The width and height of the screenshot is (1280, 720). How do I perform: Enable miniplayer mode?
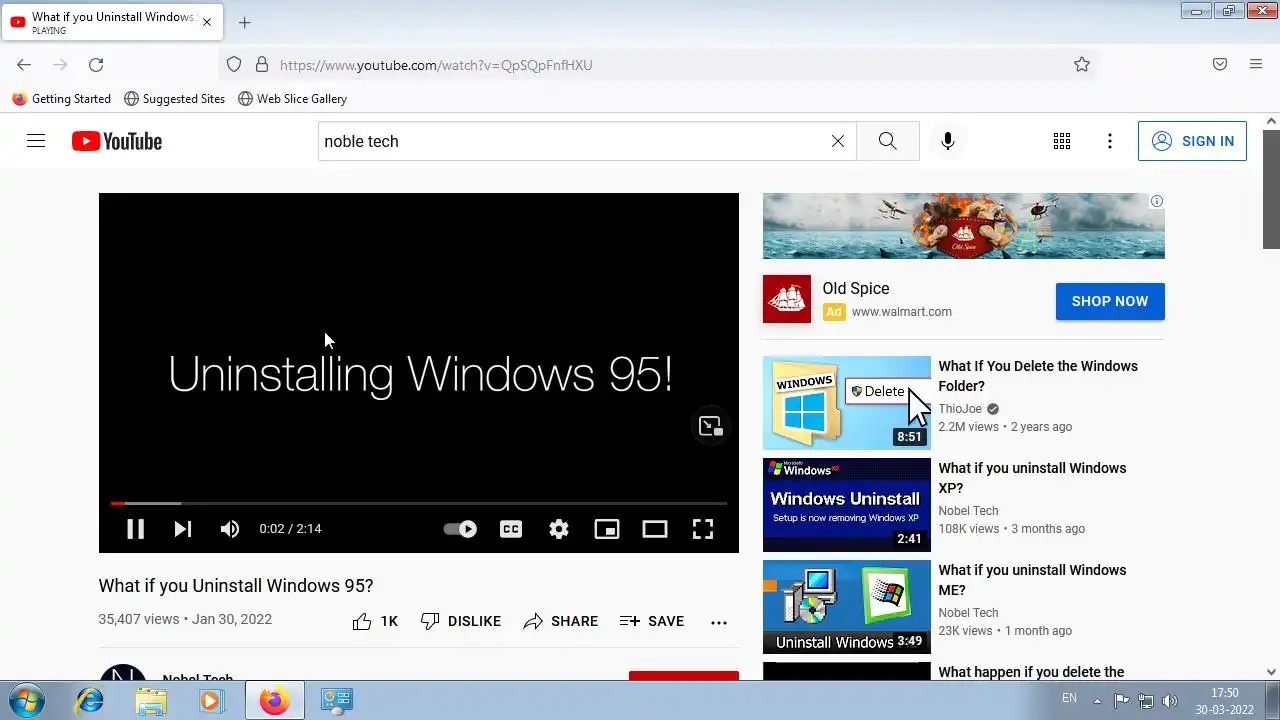607,529
